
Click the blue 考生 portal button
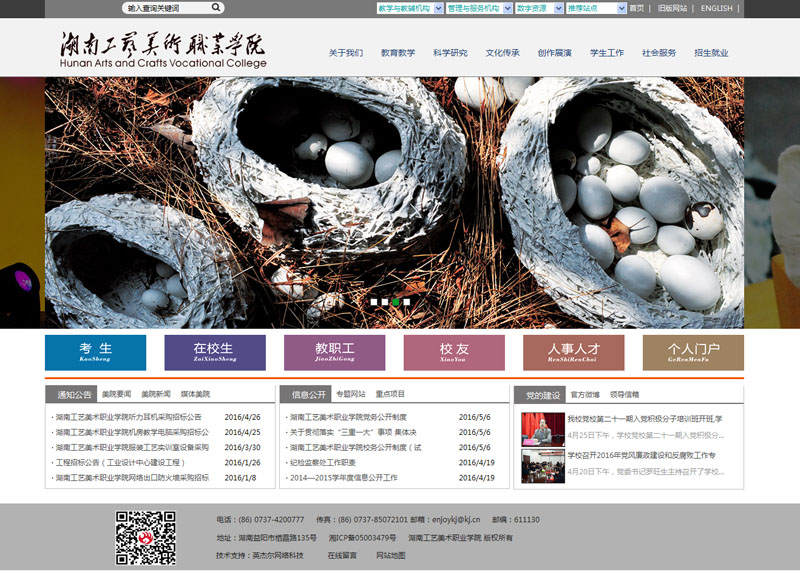[x=95, y=352]
